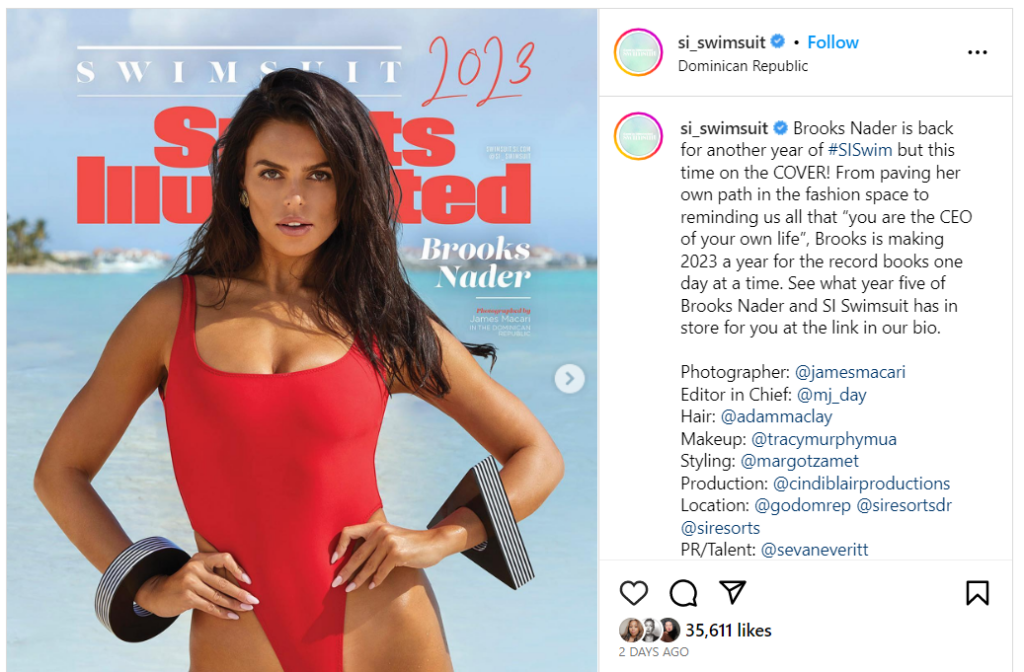The width and height of the screenshot is (1024, 672).
Task: Click the si_swimsuit avatar beside the caption
Action: tap(638, 136)
